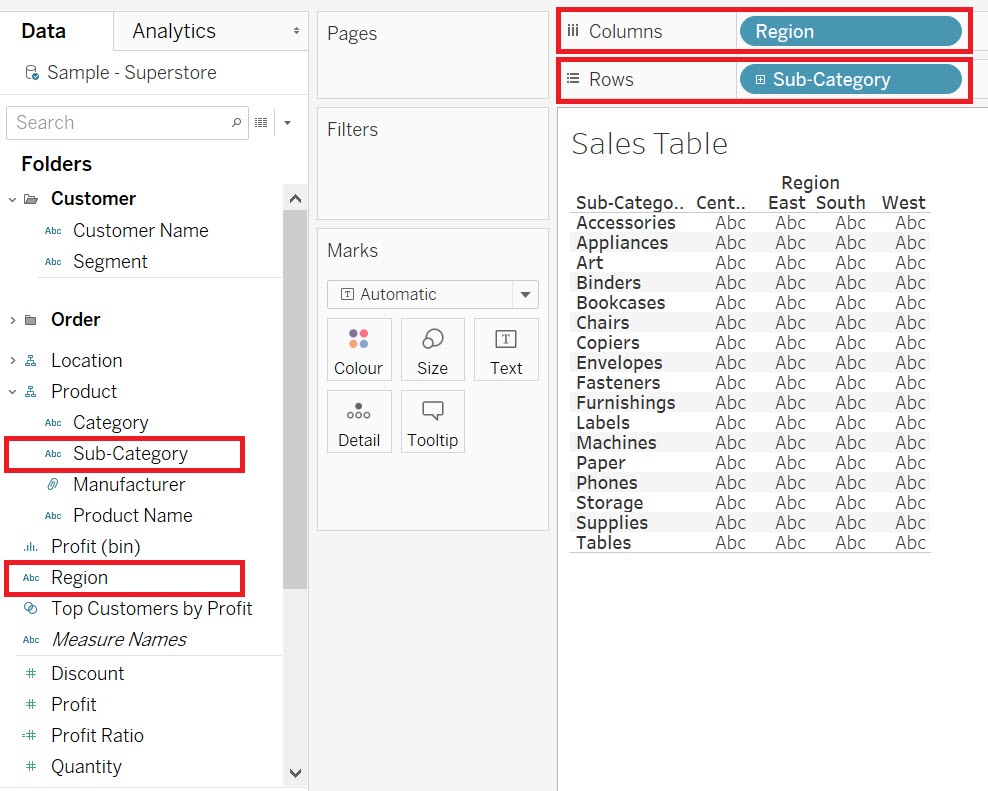Select the Discount measure
Viewport: 988px width, 791px height.
[x=88, y=673]
